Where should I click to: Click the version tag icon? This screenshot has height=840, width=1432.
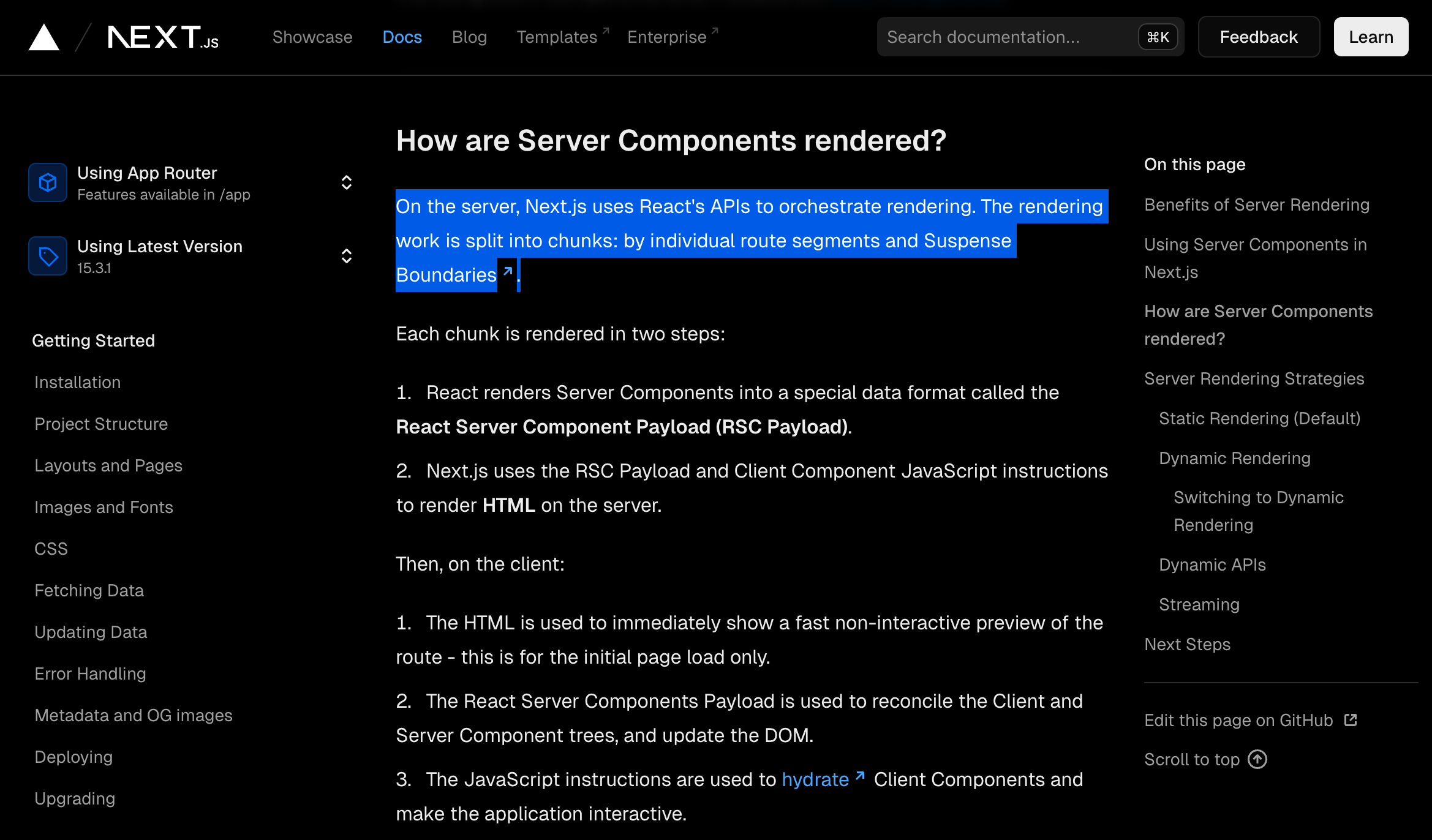coord(48,256)
